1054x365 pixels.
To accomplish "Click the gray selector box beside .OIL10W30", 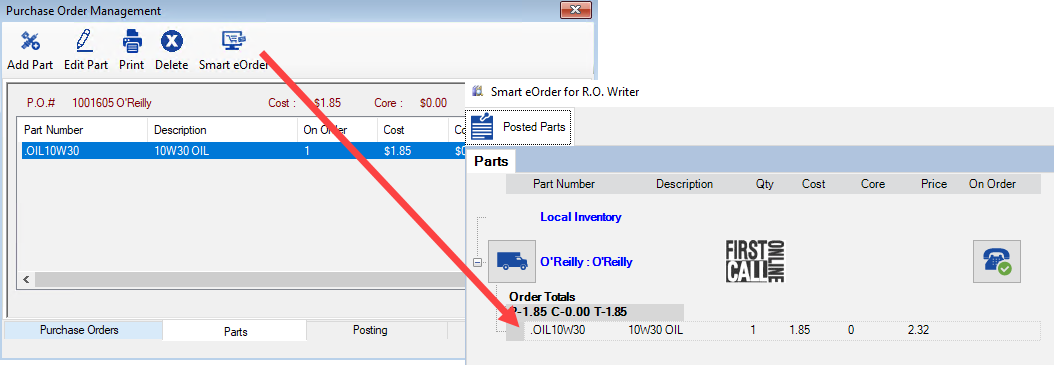I will point(515,331).
